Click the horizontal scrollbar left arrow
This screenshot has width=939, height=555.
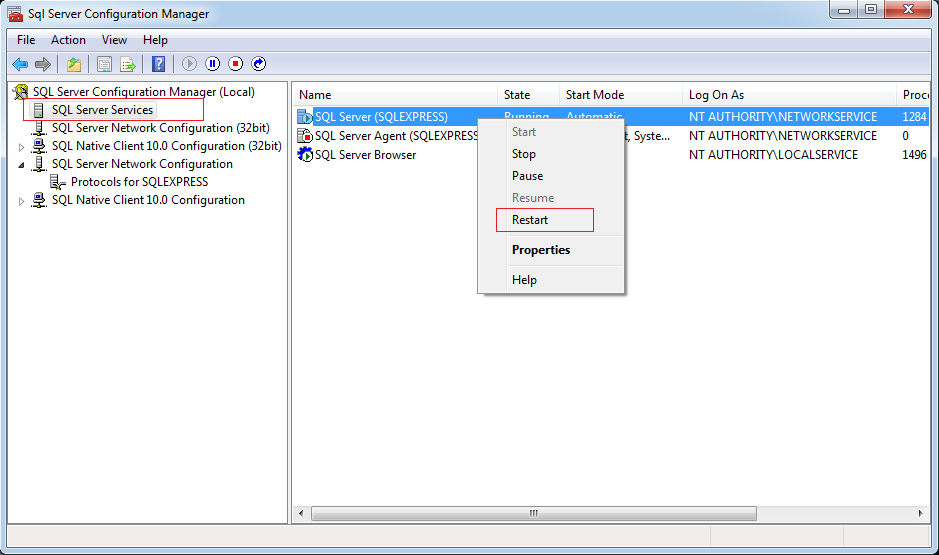pyautogui.click(x=301, y=514)
